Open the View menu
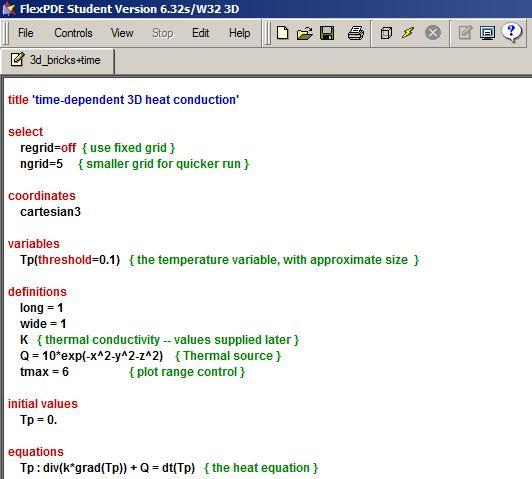 point(122,33)
